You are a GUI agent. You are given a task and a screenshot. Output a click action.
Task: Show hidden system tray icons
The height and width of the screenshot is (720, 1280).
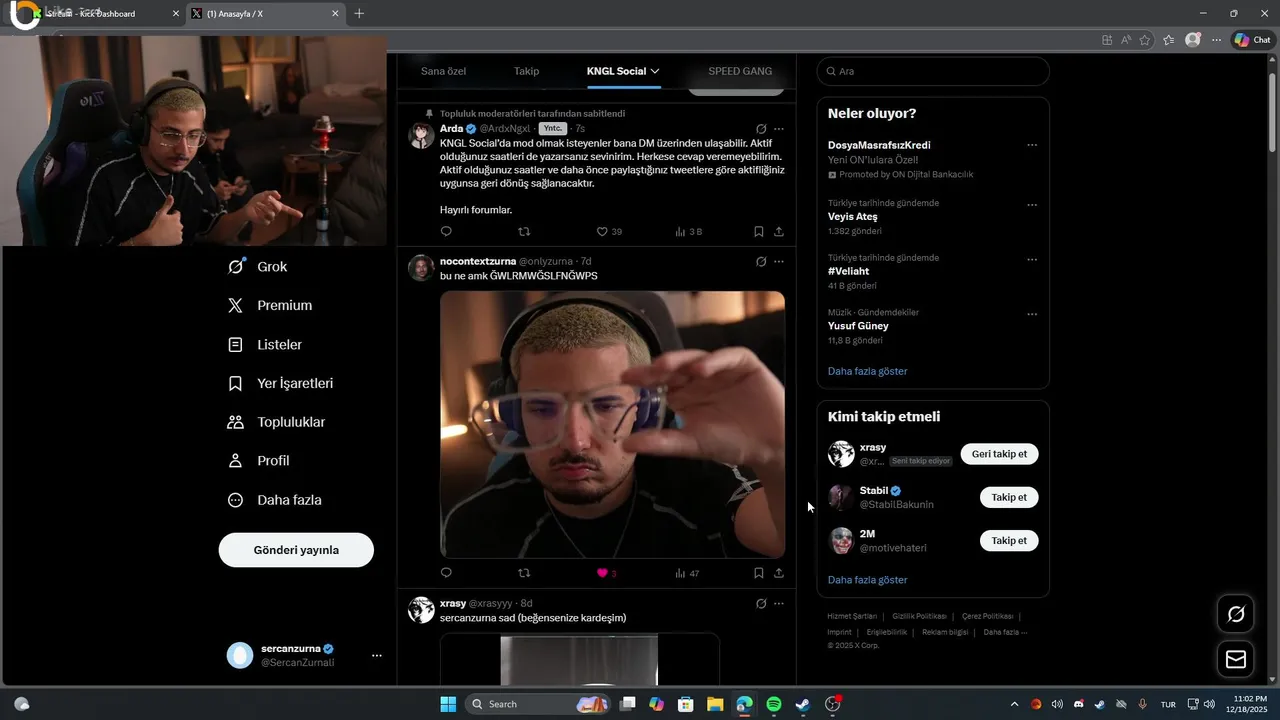point(1014,704)
